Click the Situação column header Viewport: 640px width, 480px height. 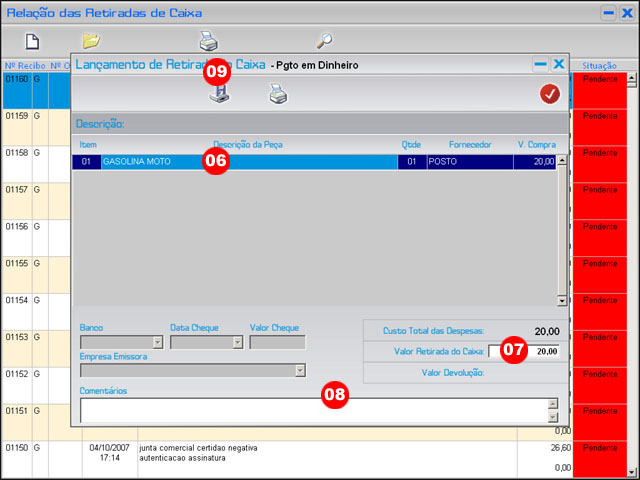pyautogui.click(x=599, y=64)
